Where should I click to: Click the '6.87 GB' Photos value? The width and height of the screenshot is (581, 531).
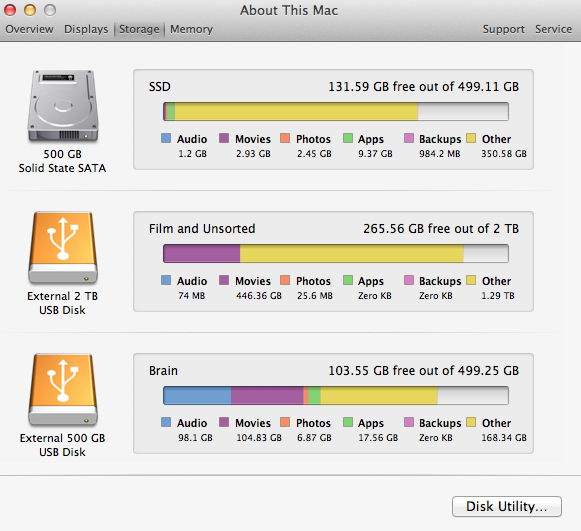click(x=314, y=438)
